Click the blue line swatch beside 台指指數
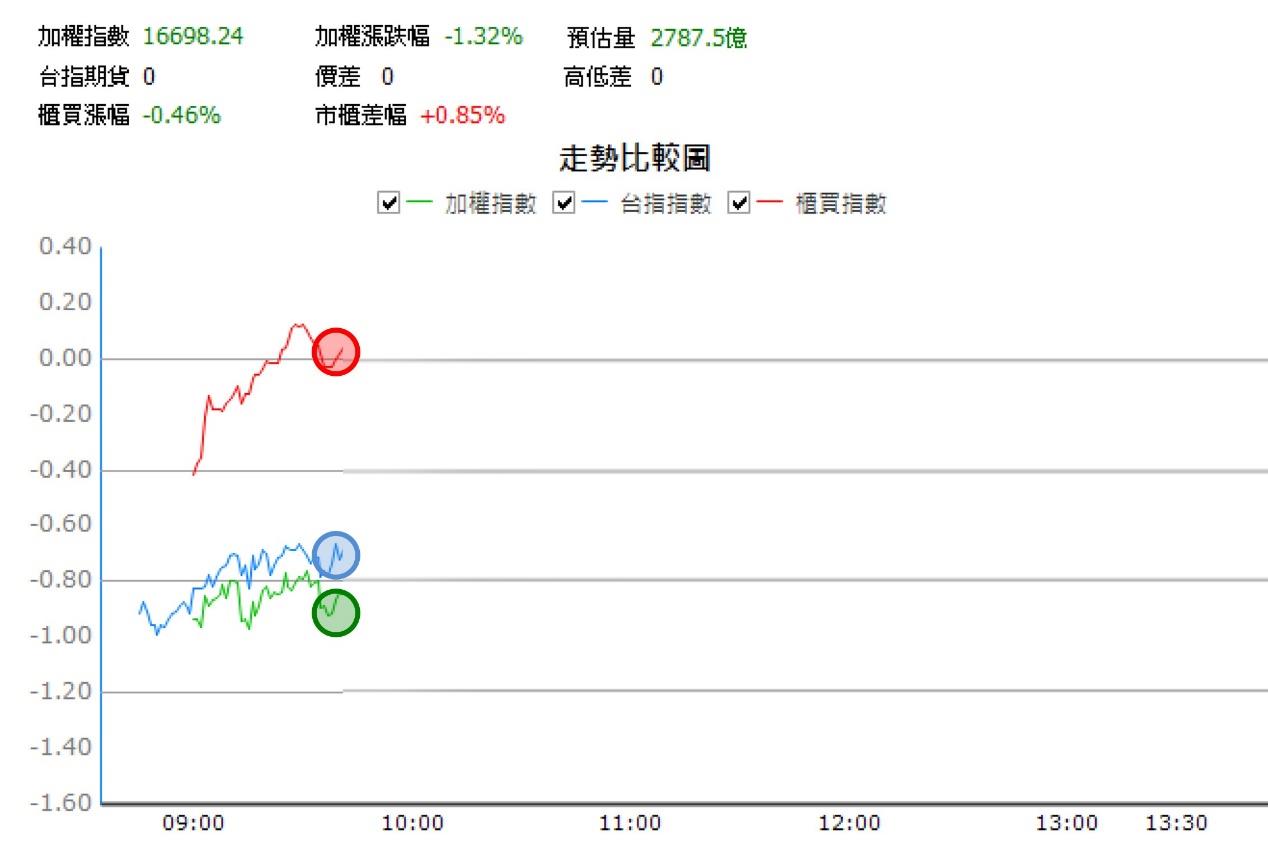Screen dimensions: 1268x863 pyautogui.click(x=596, y=204)
